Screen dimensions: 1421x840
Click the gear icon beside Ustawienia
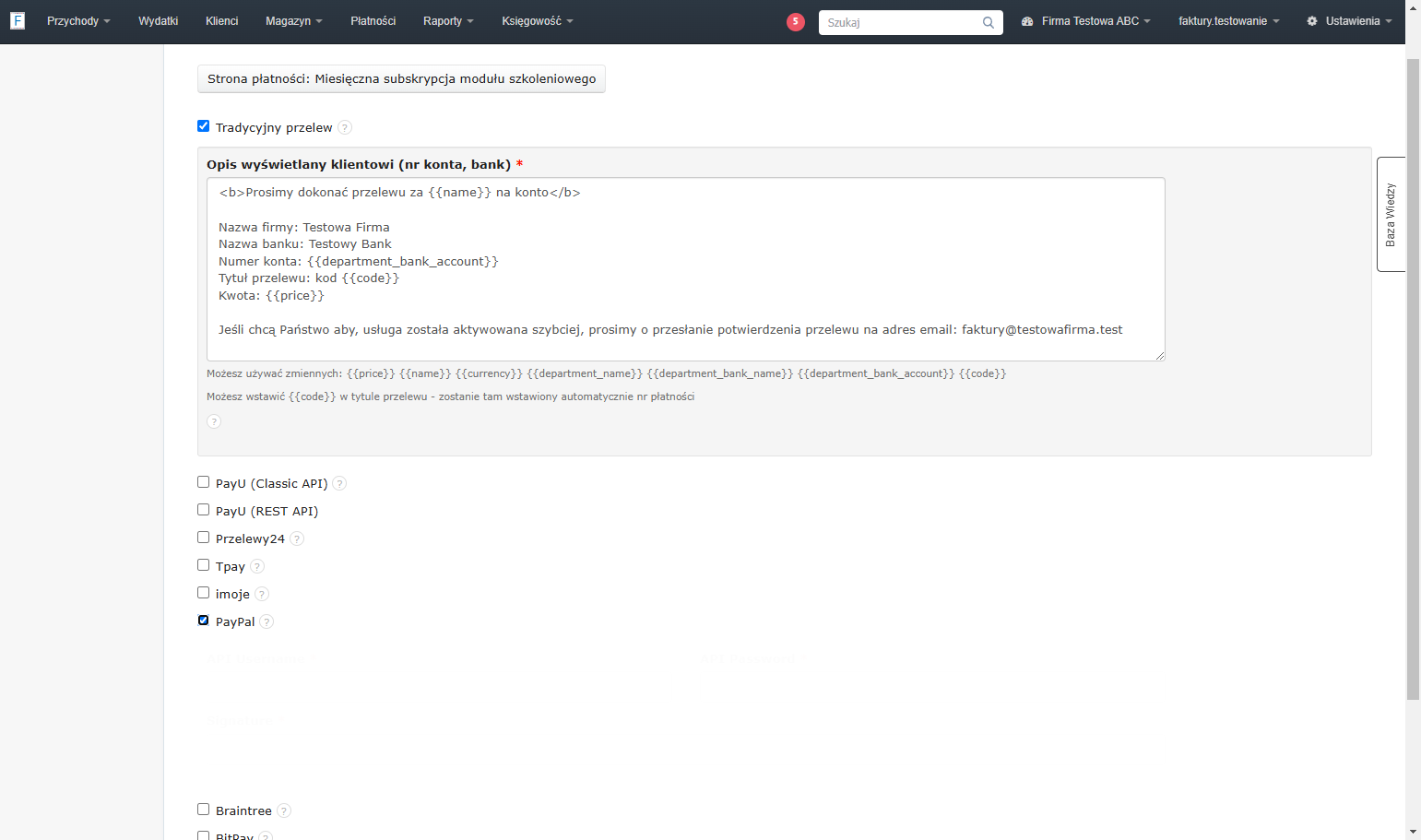(1312, 21)
